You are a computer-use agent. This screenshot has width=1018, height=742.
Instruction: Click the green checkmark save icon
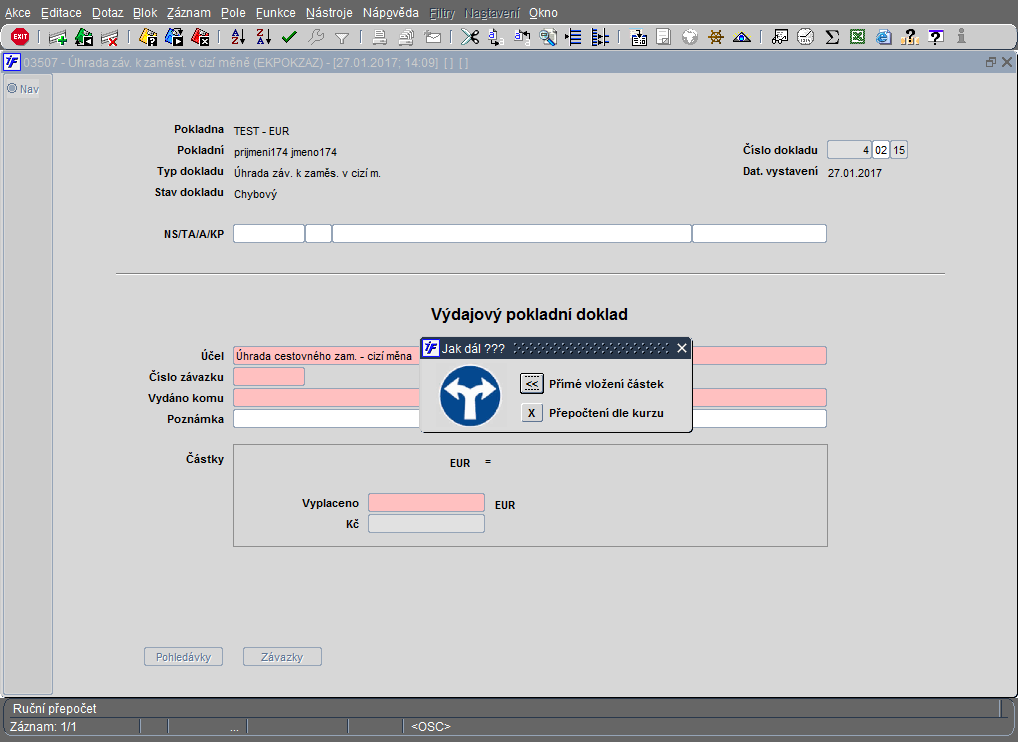pyautogui.click(x=289, y=38)
